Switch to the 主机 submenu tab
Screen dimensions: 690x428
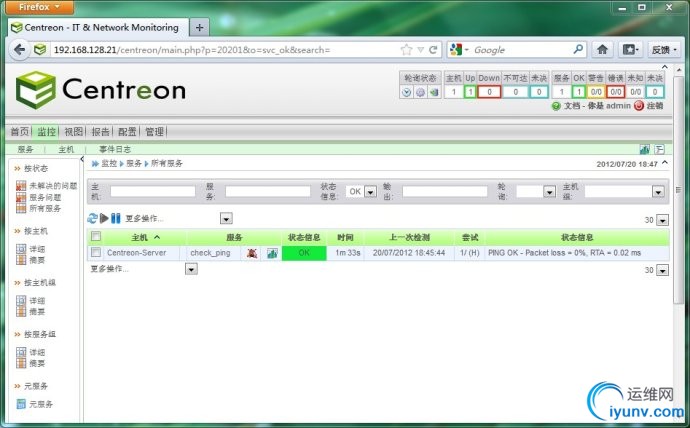point(66,150)
